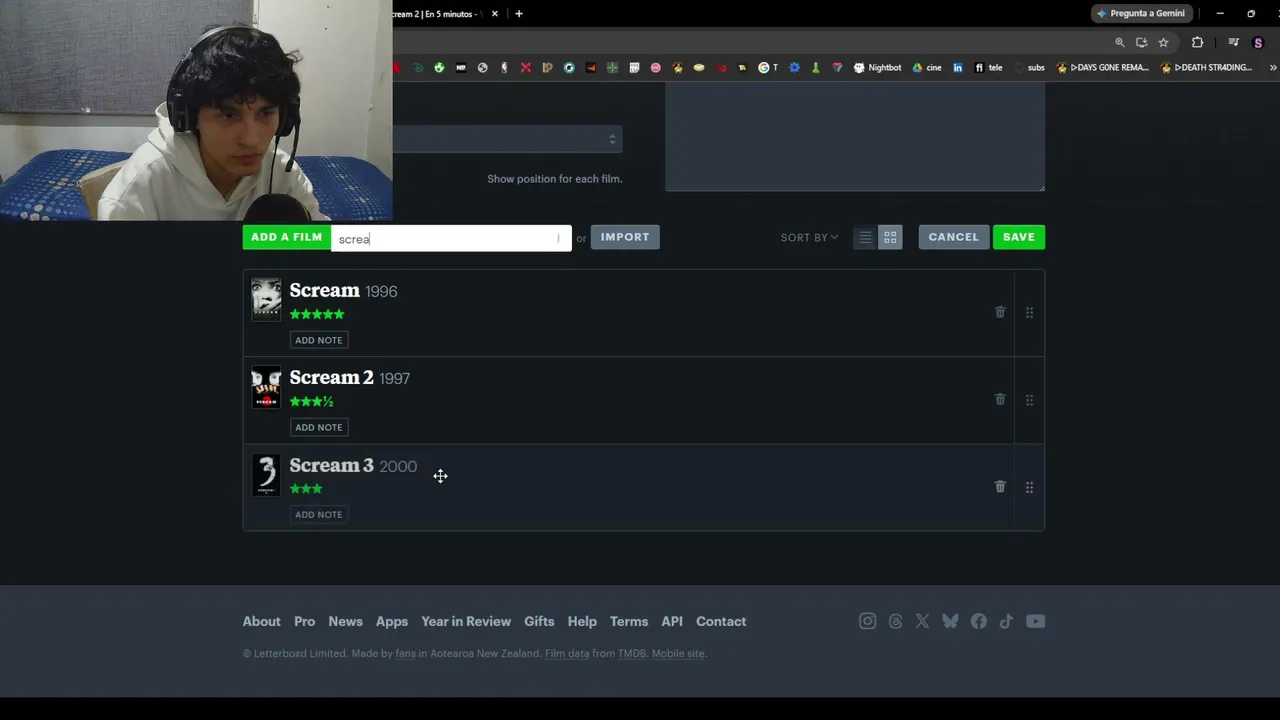Open the News footer link

pos(346,621)
